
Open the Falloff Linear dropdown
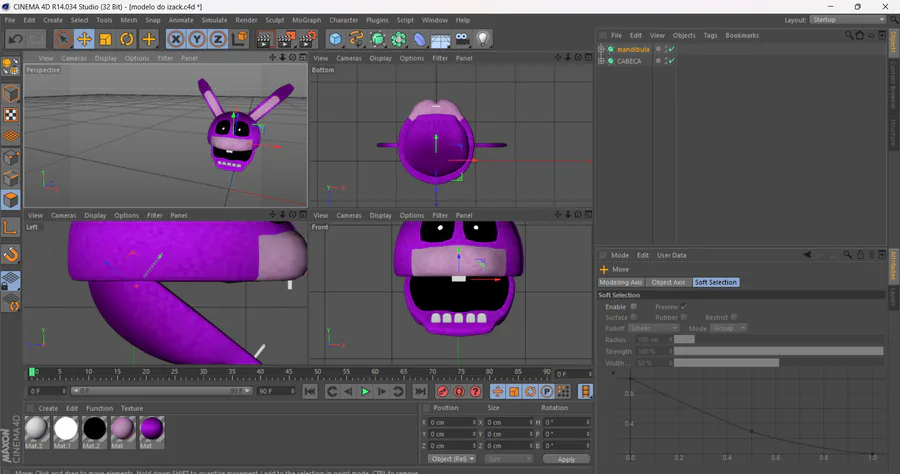coord(654,328)
